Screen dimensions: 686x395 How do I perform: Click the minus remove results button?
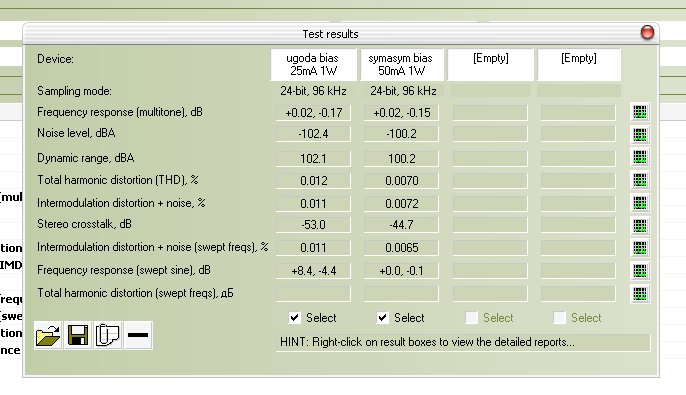138,336
